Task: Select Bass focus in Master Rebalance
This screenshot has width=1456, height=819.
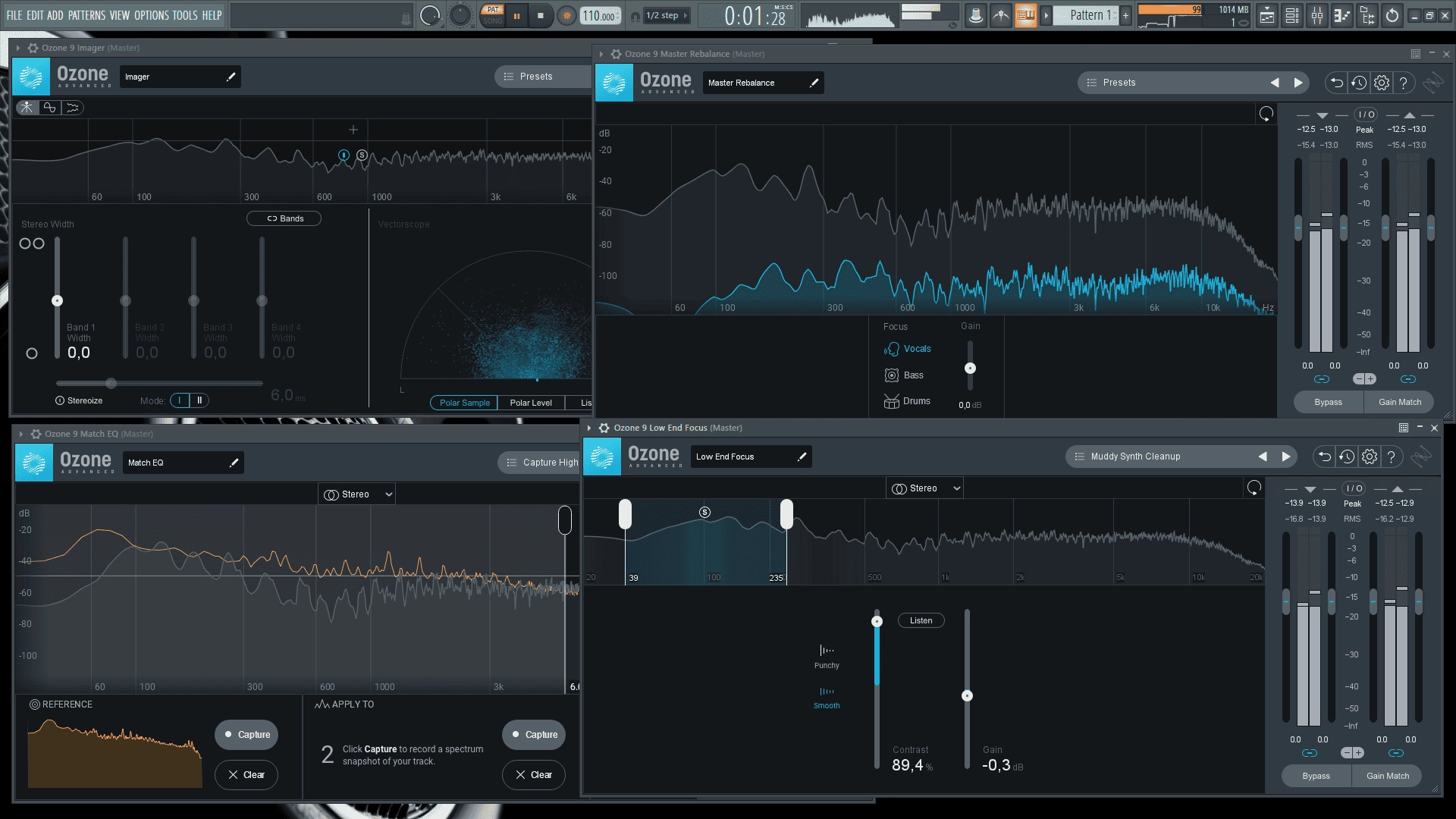Action: point(904,375)
